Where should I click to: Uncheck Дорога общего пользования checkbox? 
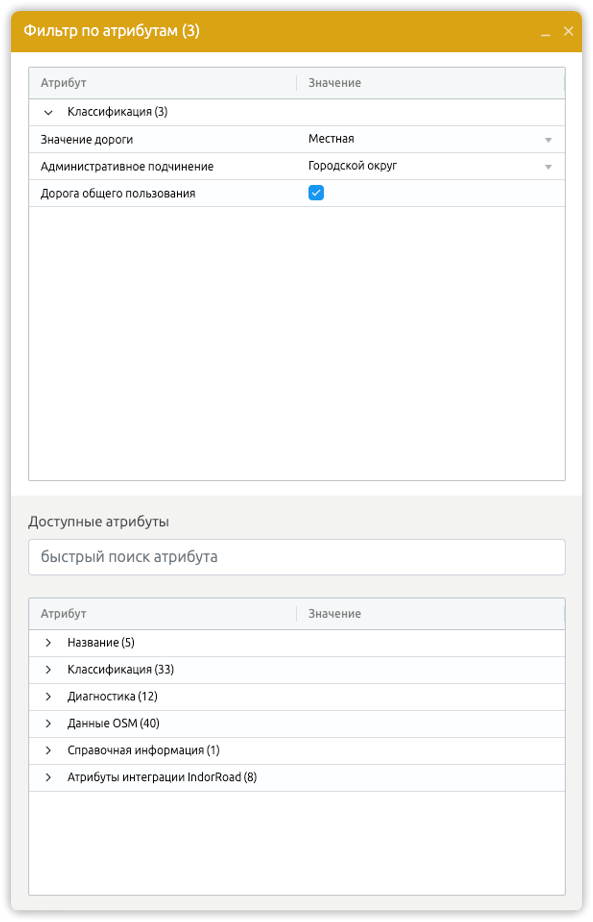coord(316,193)
